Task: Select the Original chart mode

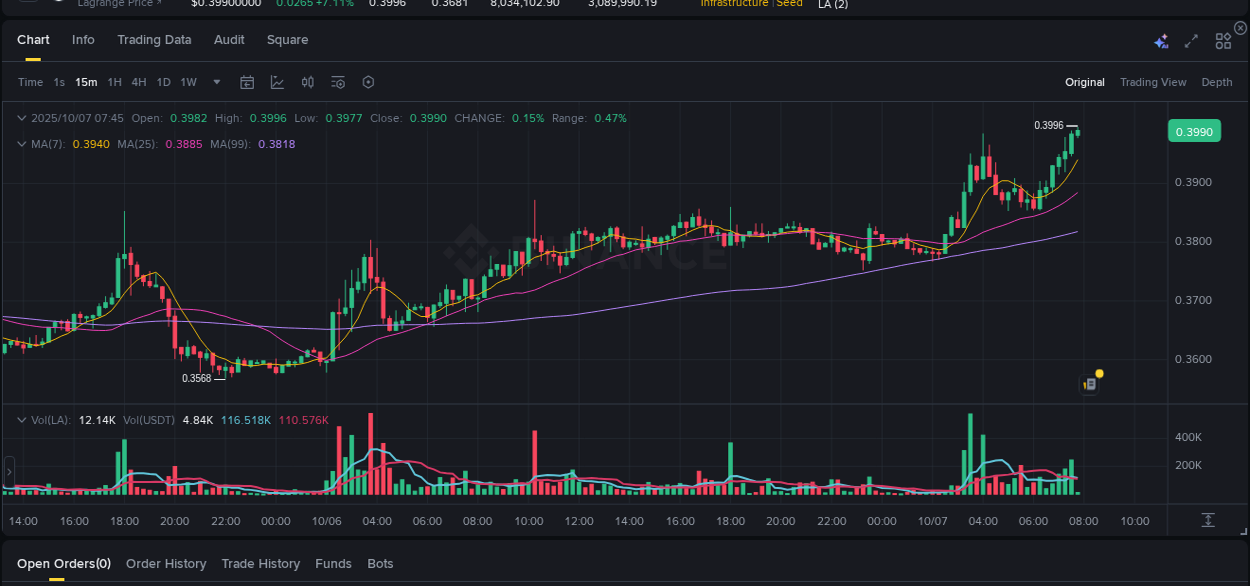Action: pyautogui.click(x=1085, y=82)
